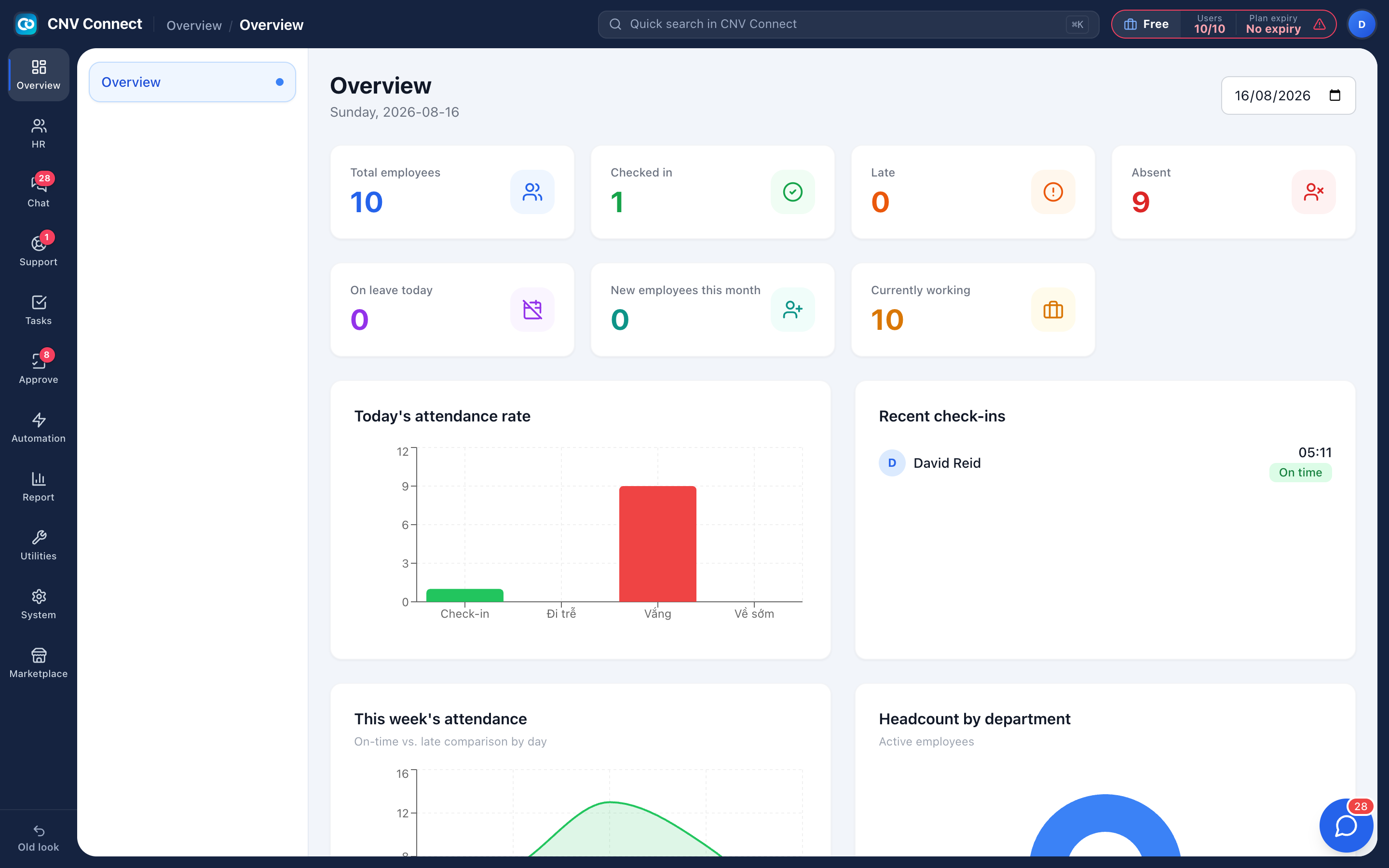This screenshot has height=868, width=1389.
Task: Click the 05:11 check-in time
Action: tap(1314, 452)
